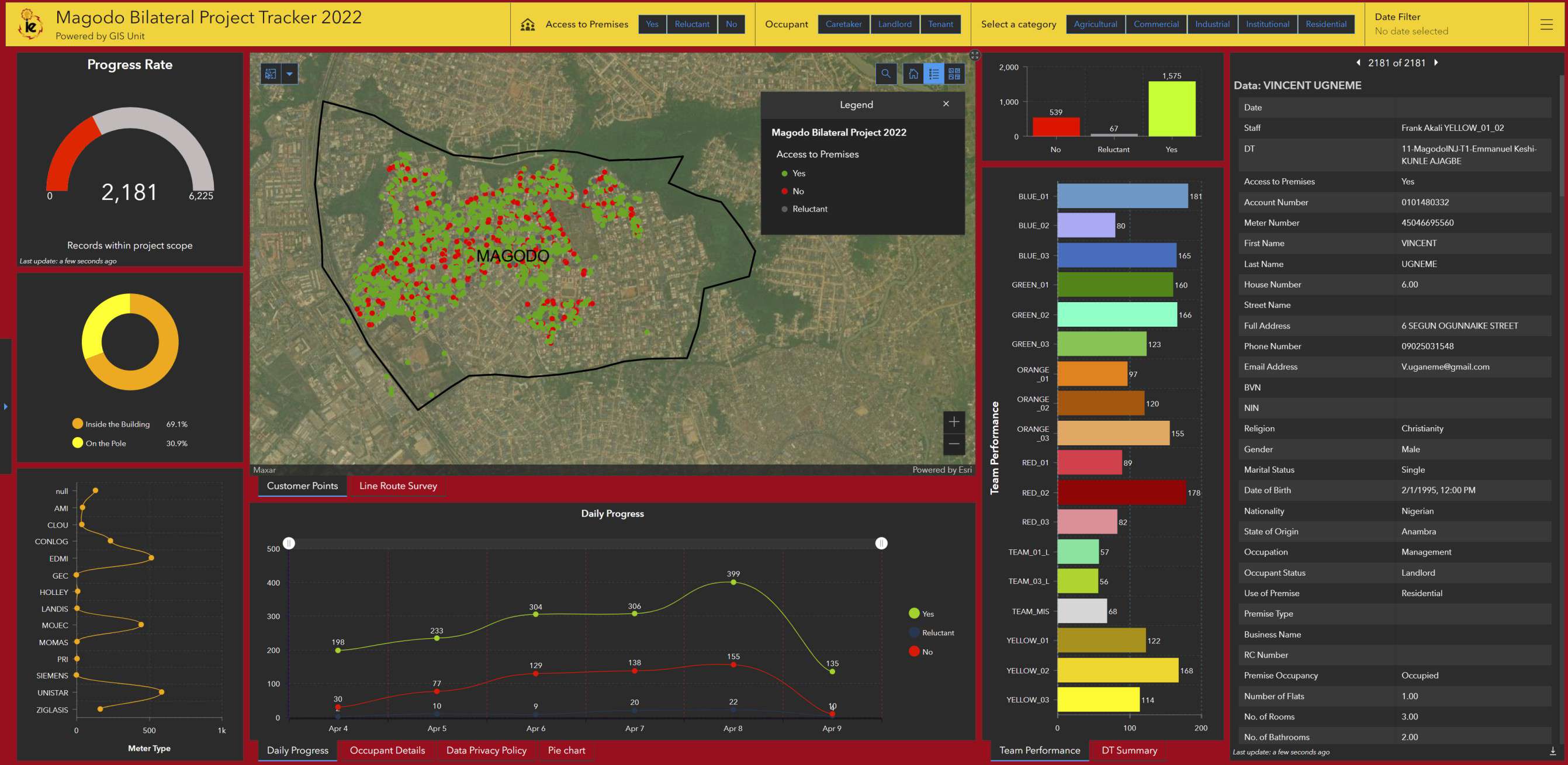Go to previous record arrow
This screenshot has height=765, width=1568.
tap(1358, 63)
